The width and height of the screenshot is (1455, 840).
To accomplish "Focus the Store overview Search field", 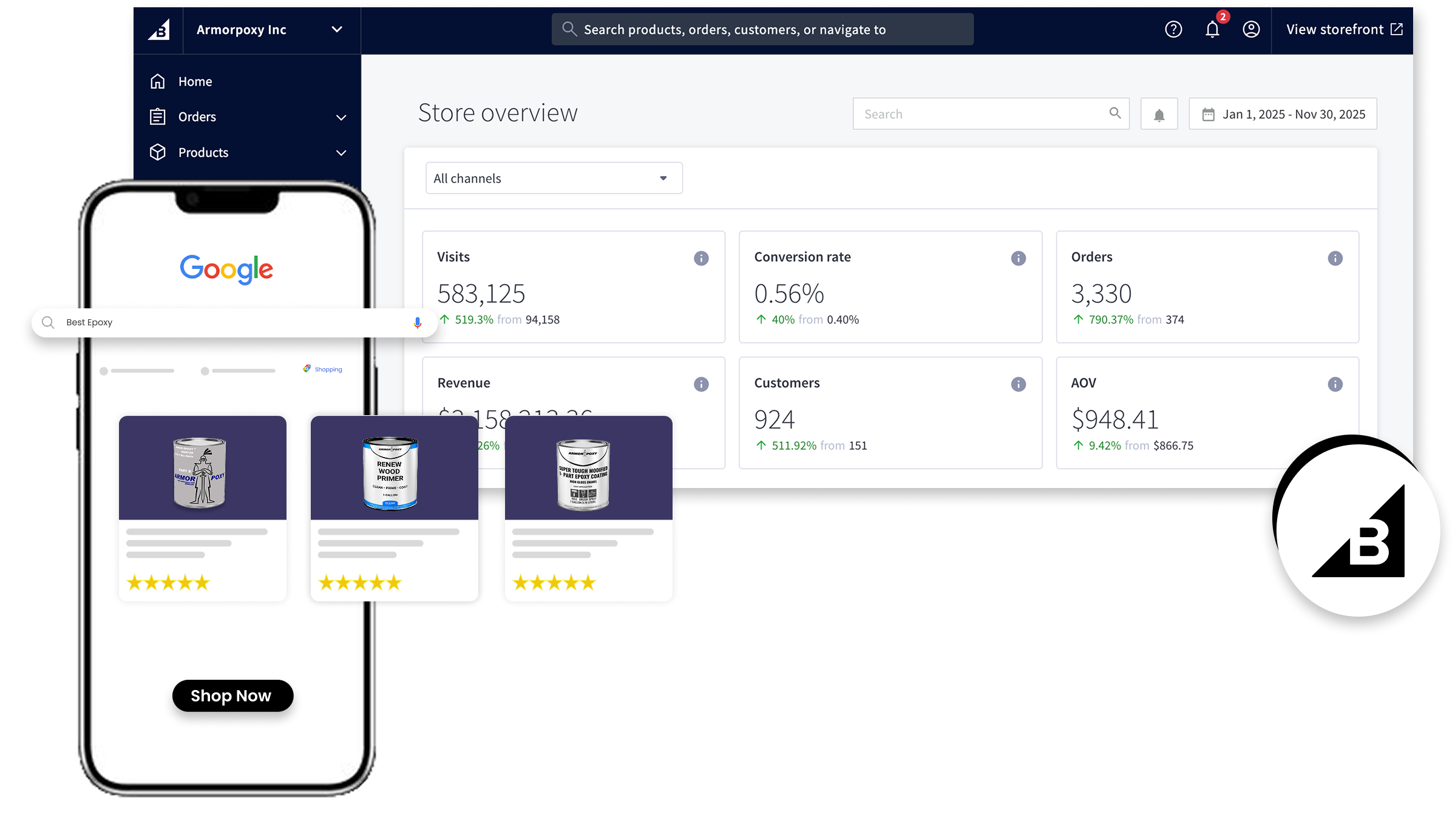I will [991, 114].
